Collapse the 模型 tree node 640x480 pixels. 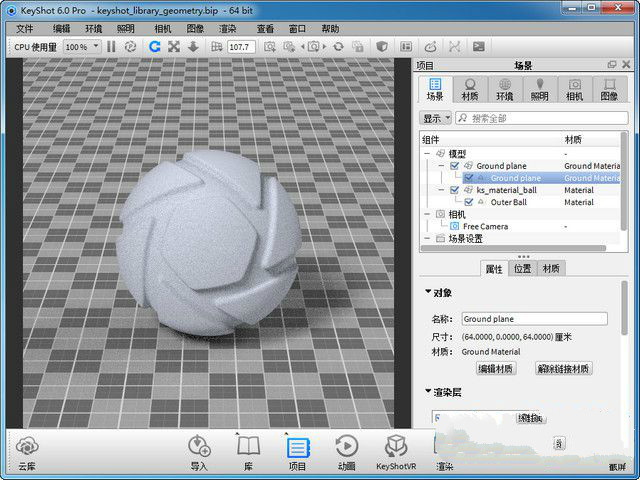[427, 153]
